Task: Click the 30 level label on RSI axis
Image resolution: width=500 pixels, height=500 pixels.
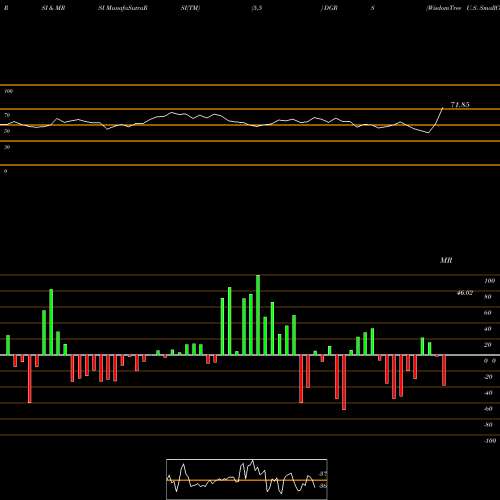Action: pyautogui.click(x=7, y=147)
